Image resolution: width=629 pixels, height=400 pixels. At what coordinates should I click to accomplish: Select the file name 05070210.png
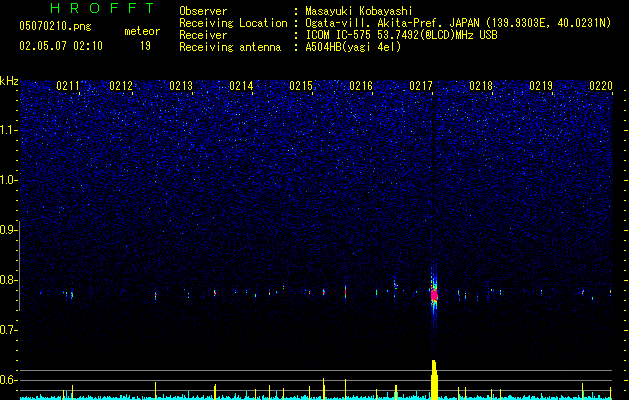[x=55, y=27]
